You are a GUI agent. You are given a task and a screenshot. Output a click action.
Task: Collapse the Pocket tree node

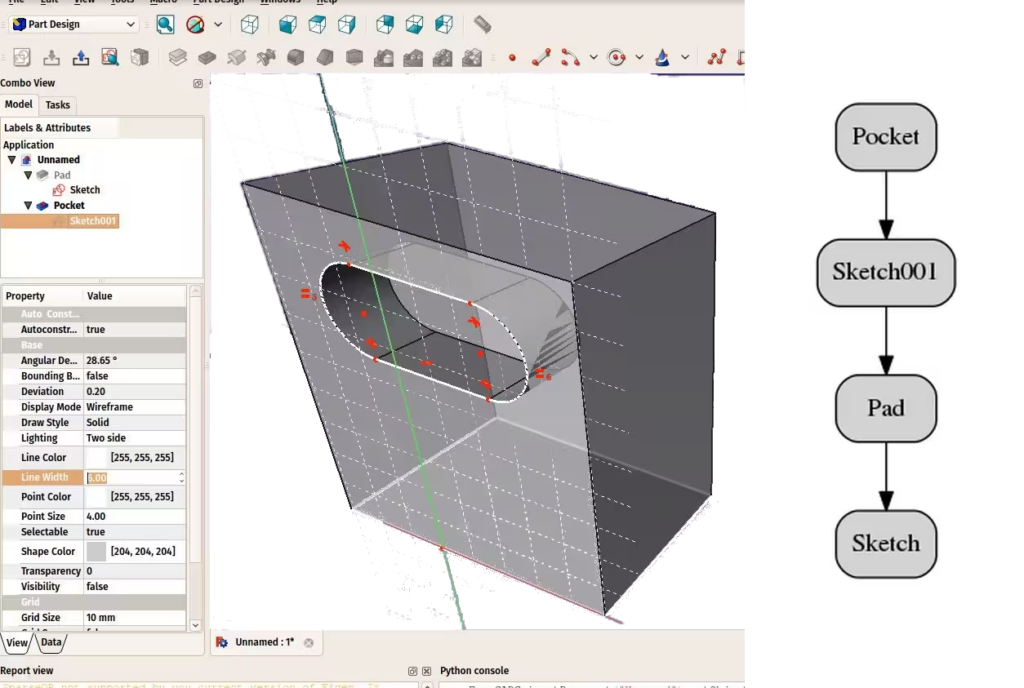coord(28,206)
